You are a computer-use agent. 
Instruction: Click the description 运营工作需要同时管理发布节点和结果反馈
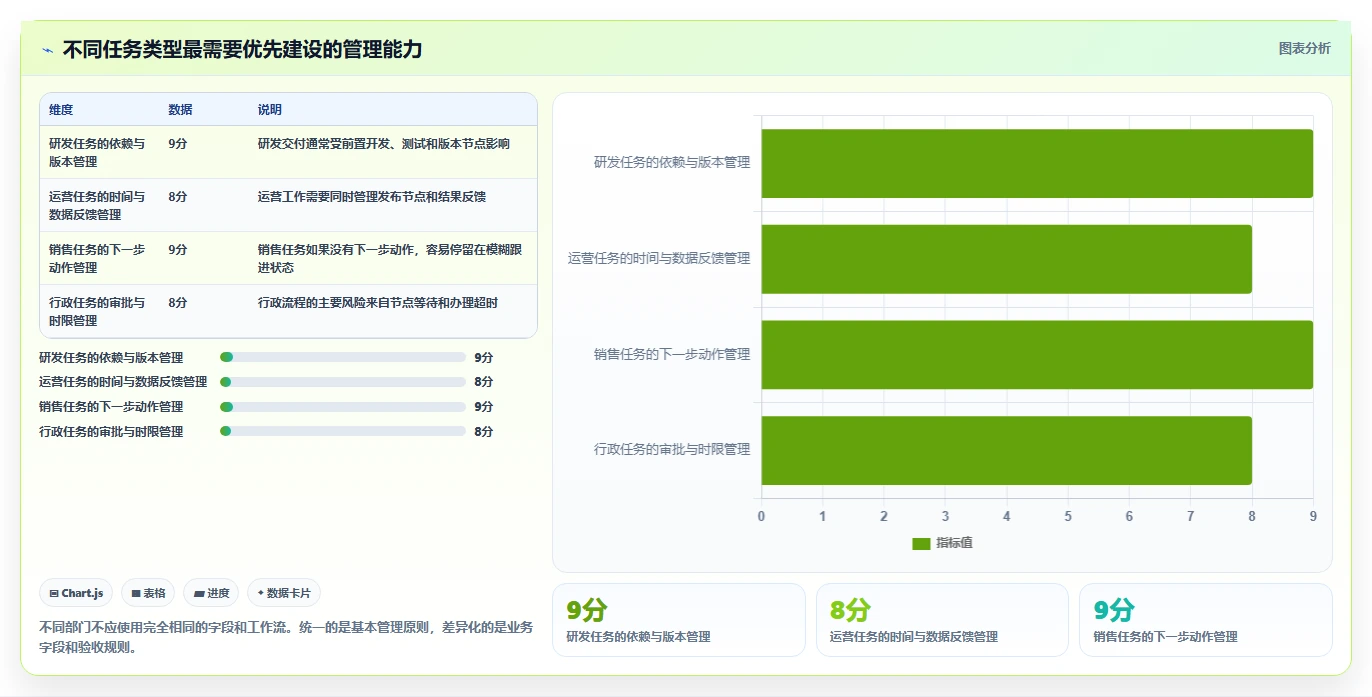(372, 197)
